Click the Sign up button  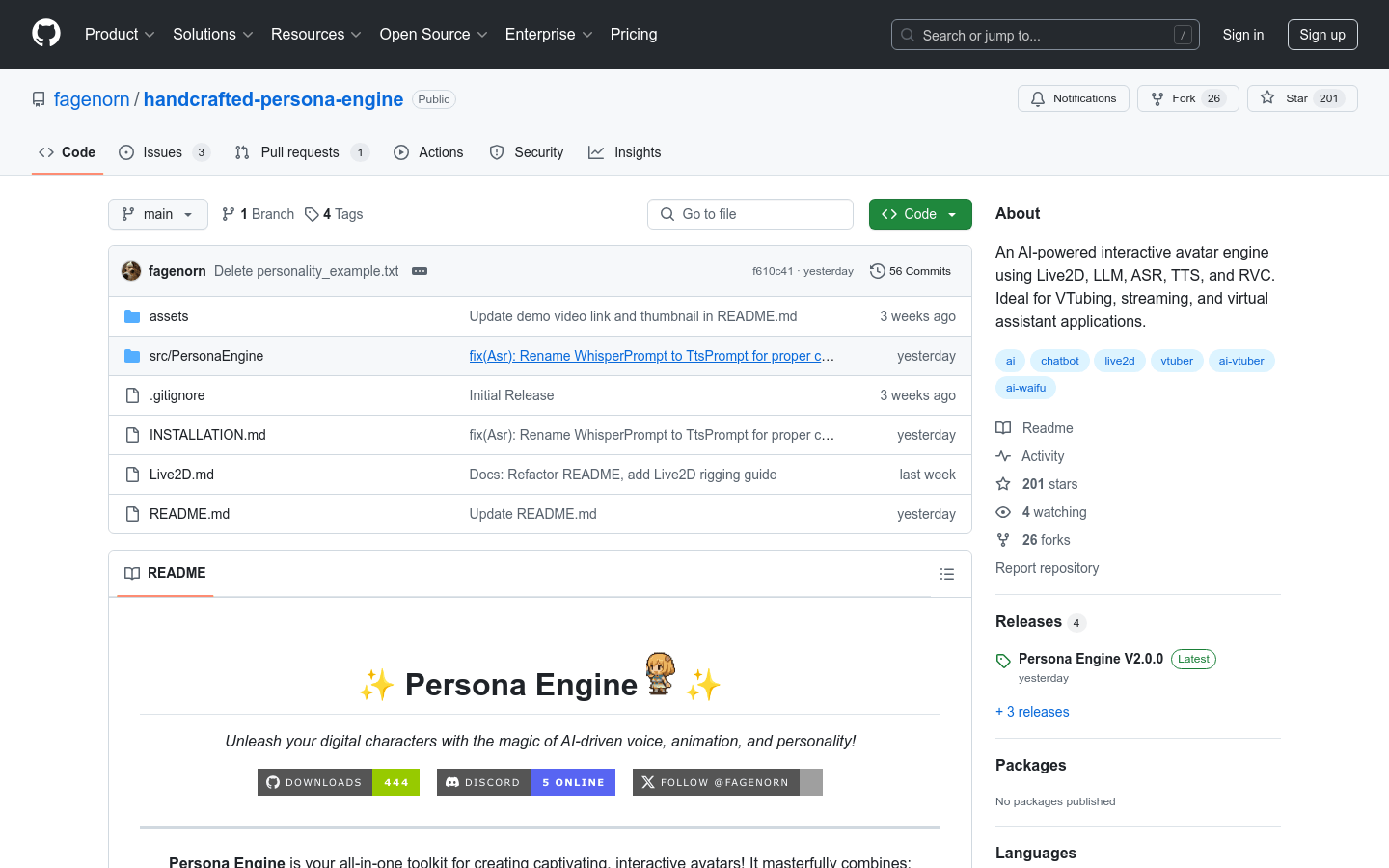click(1322, 35)
